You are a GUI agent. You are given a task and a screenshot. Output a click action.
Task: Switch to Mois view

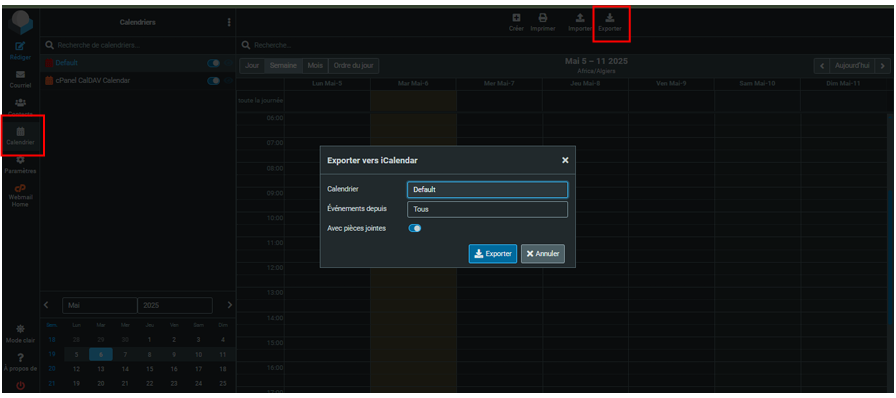[x=315, y=66]
